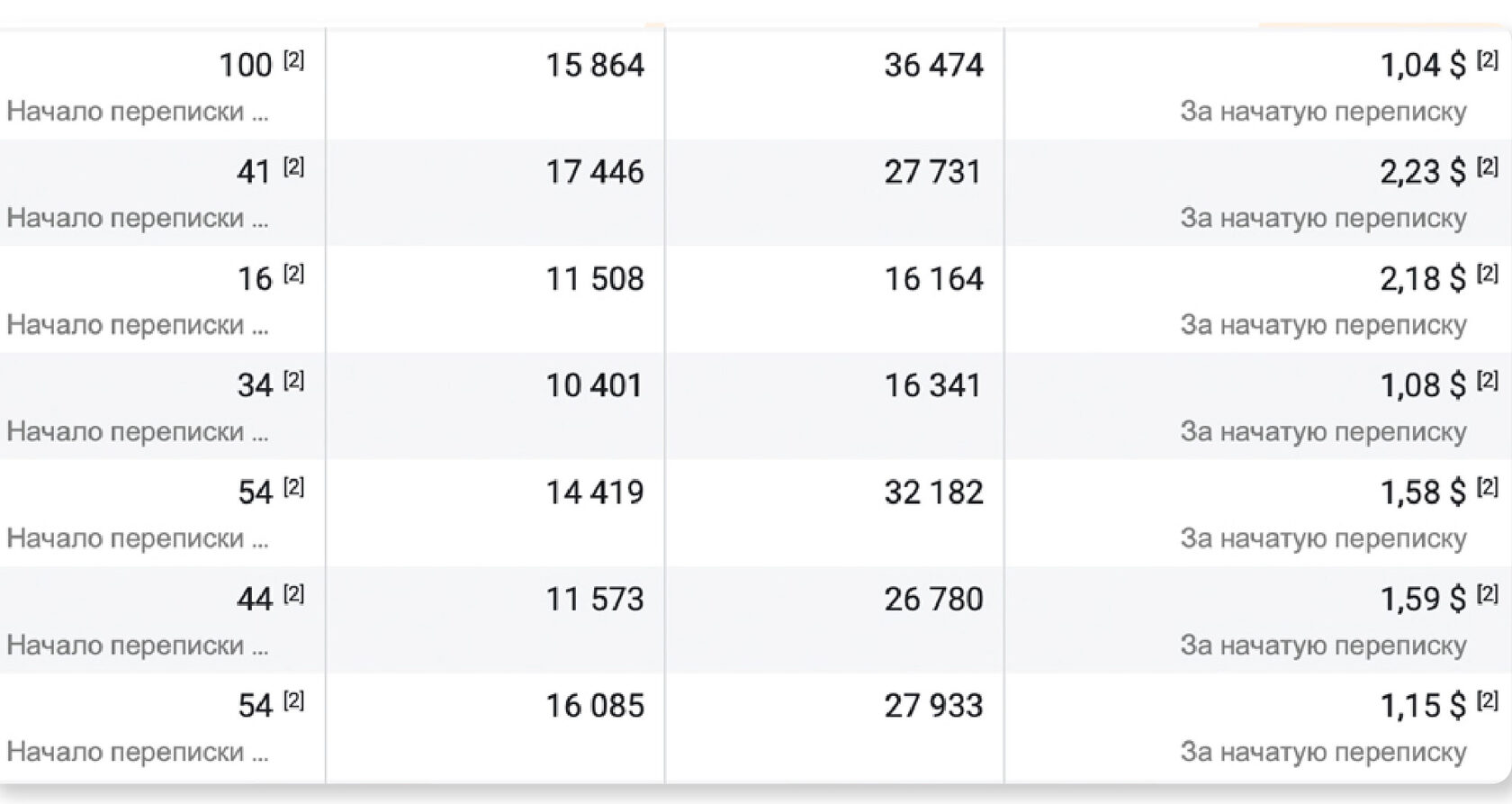Image resolution: width=1512 pixels, height=804 pixels.
Task: Open footnote [2] next to 1,04 $
Action: [1488, 60]
